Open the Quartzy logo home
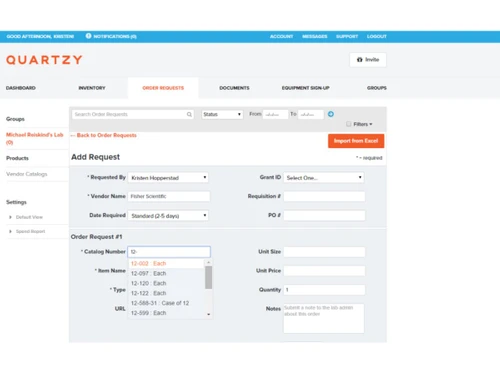500x375 pixels. tap(44, 60)
